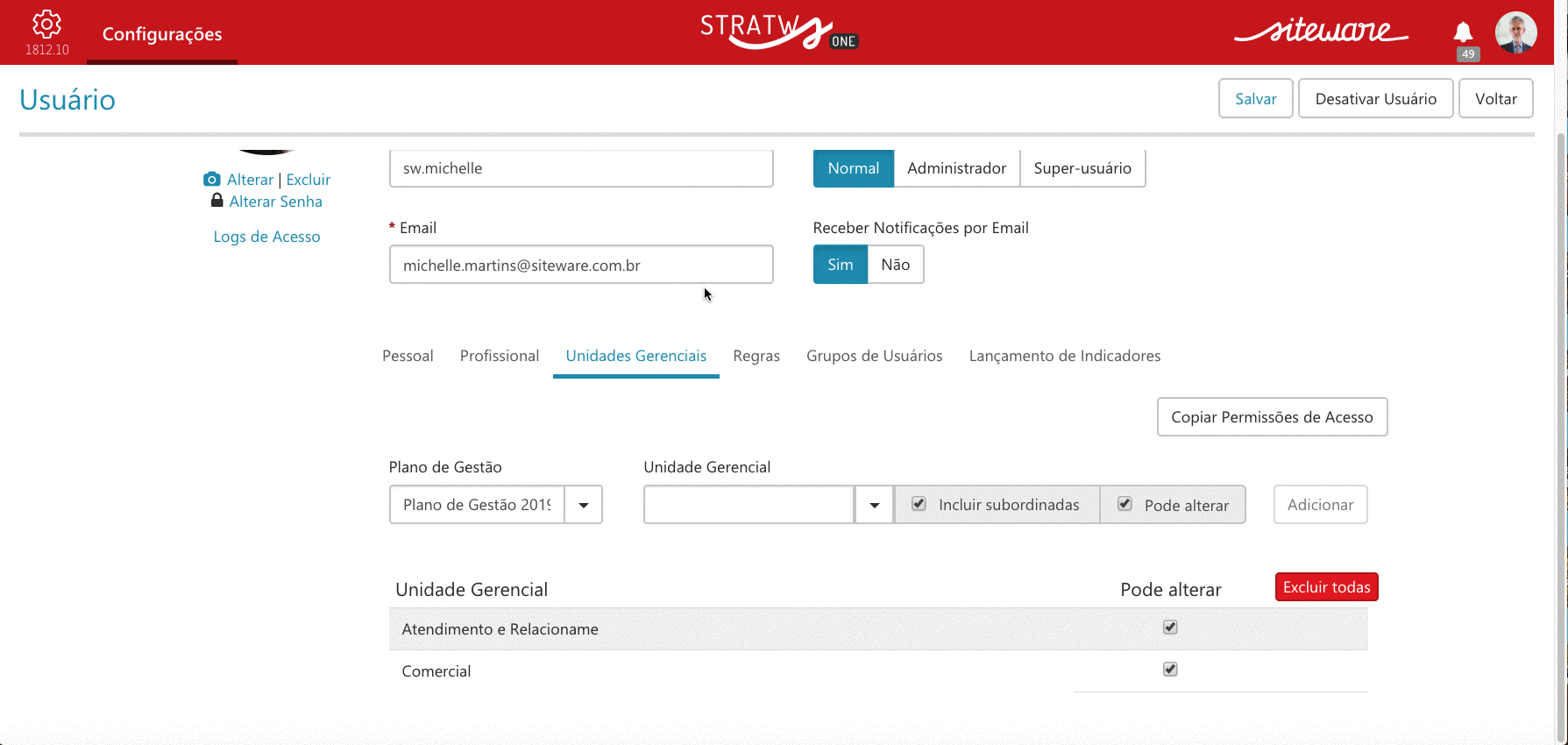This screenshot has width=1568, height=745.
Task: Toggle Incluir subordinadas checkbox
Action: (x=919, y=504)
